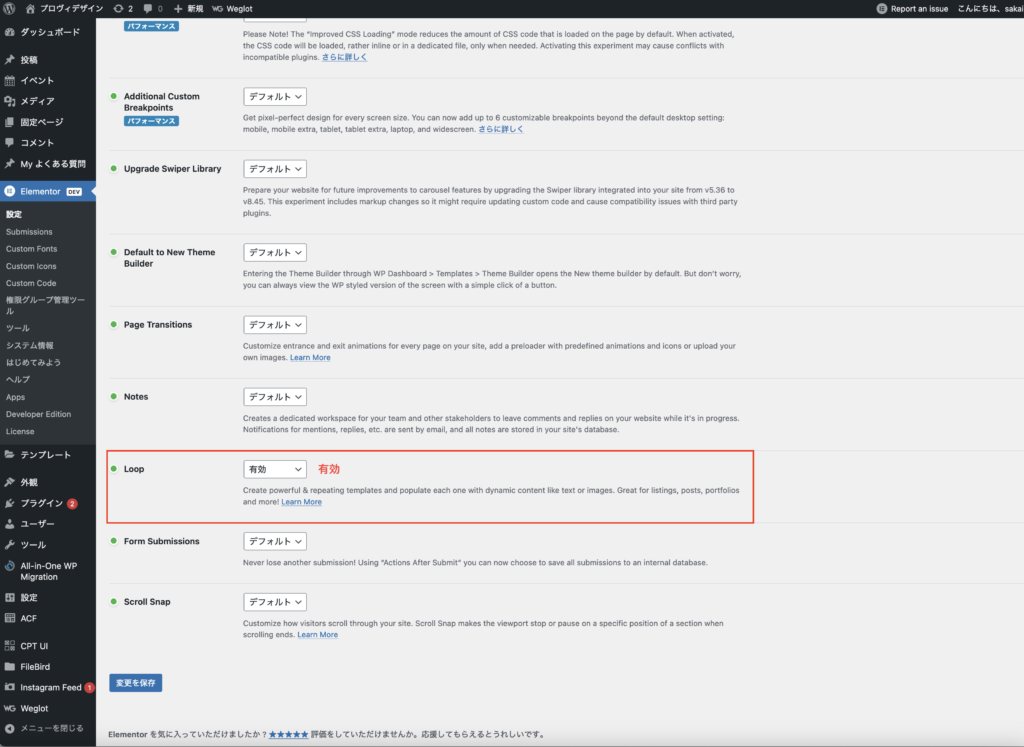1024x747 pixels.
Task: Open the Loop experiment dropdown set to 有効
Action: (275, 469)
